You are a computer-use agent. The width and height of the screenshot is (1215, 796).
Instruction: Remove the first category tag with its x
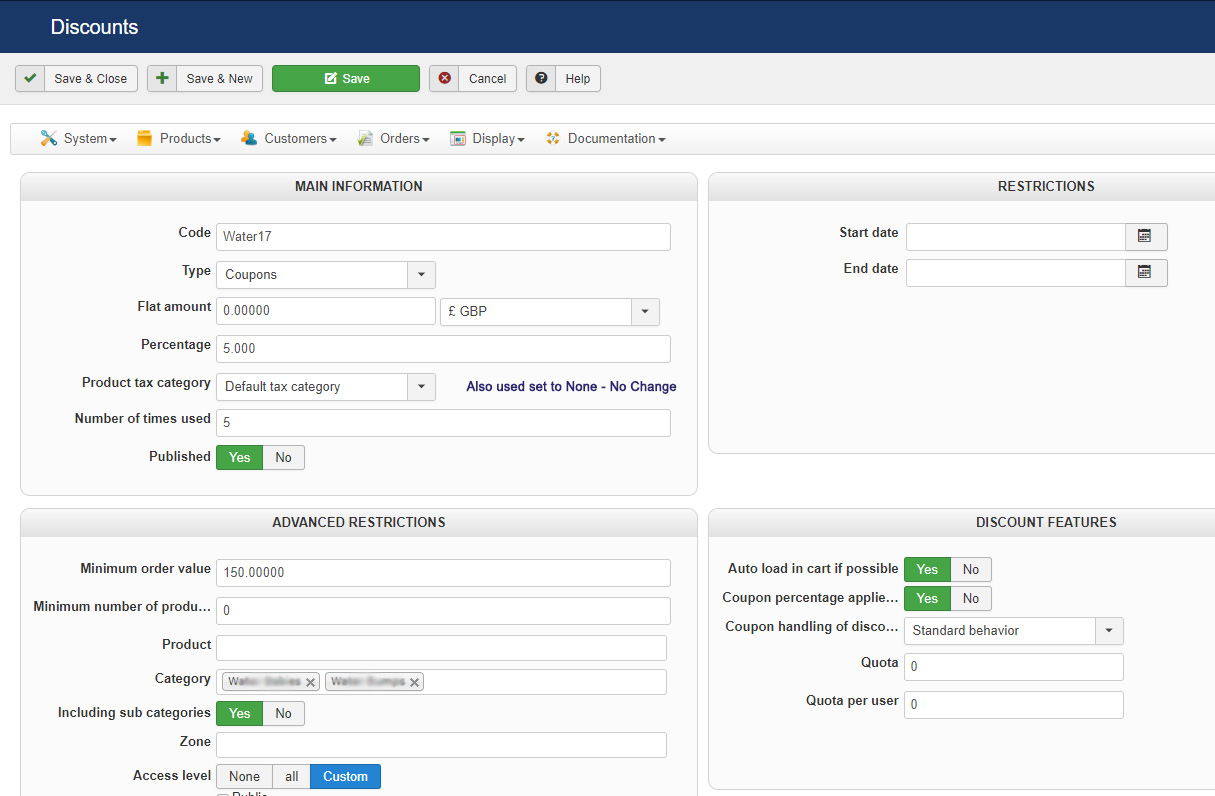pyautogui.click(x=311, y=682)
